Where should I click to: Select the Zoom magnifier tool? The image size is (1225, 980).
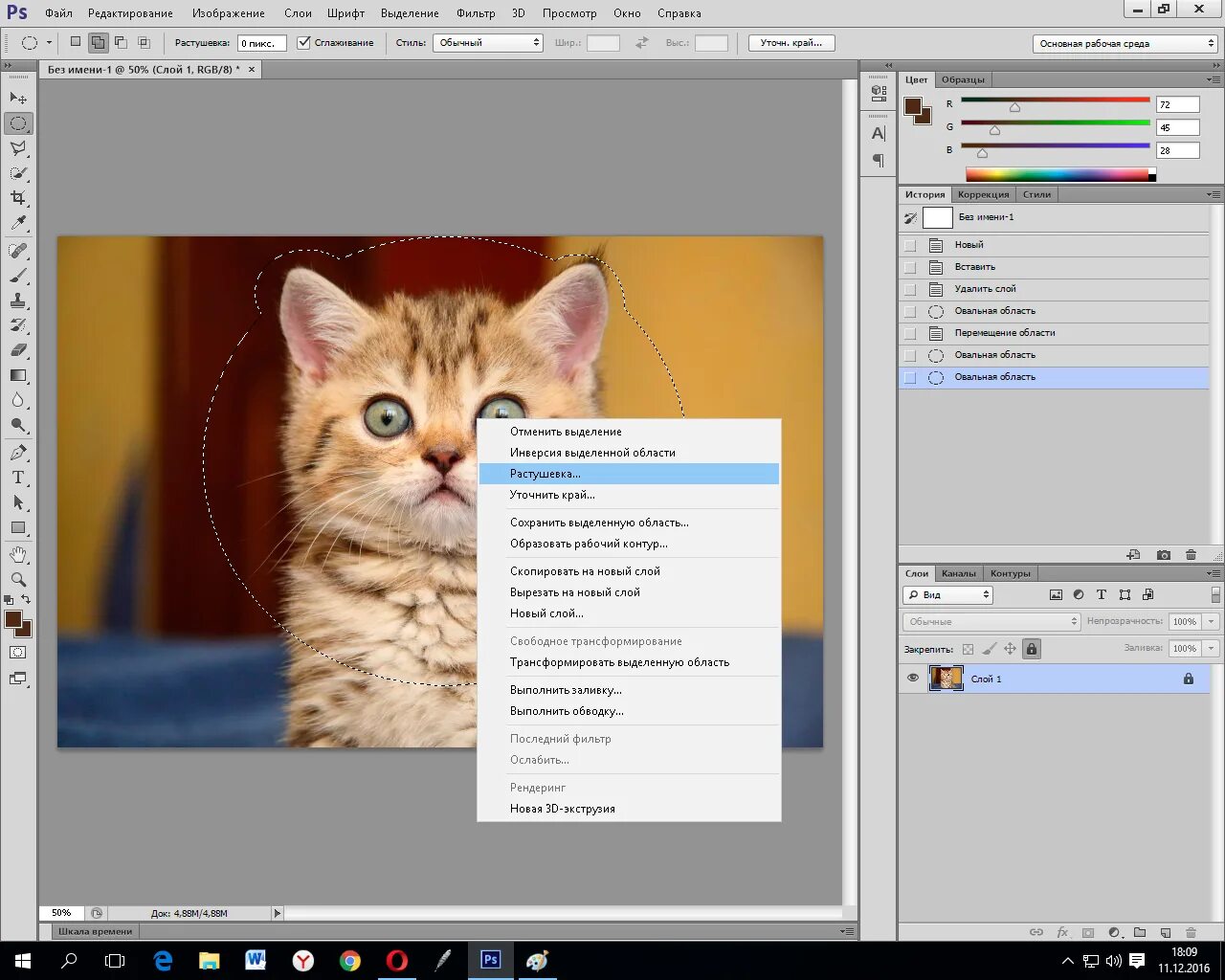pyautogui.click(x=18, y=579)
